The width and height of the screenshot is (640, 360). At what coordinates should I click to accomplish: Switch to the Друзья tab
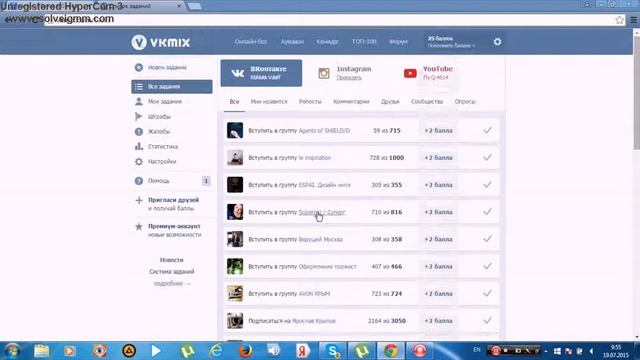click(390, 102)
